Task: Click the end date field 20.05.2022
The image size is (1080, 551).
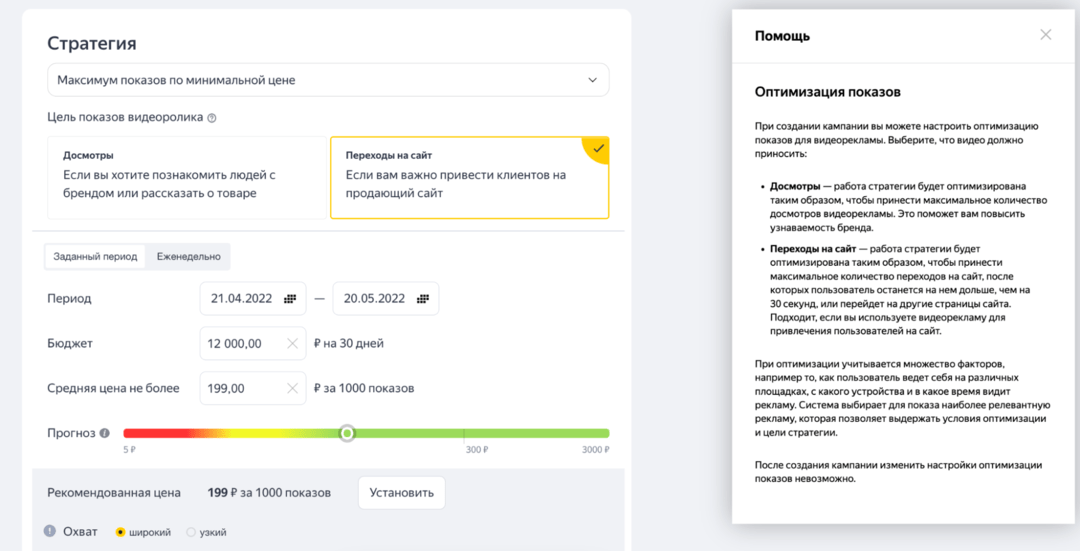Action: click(386, 299)
